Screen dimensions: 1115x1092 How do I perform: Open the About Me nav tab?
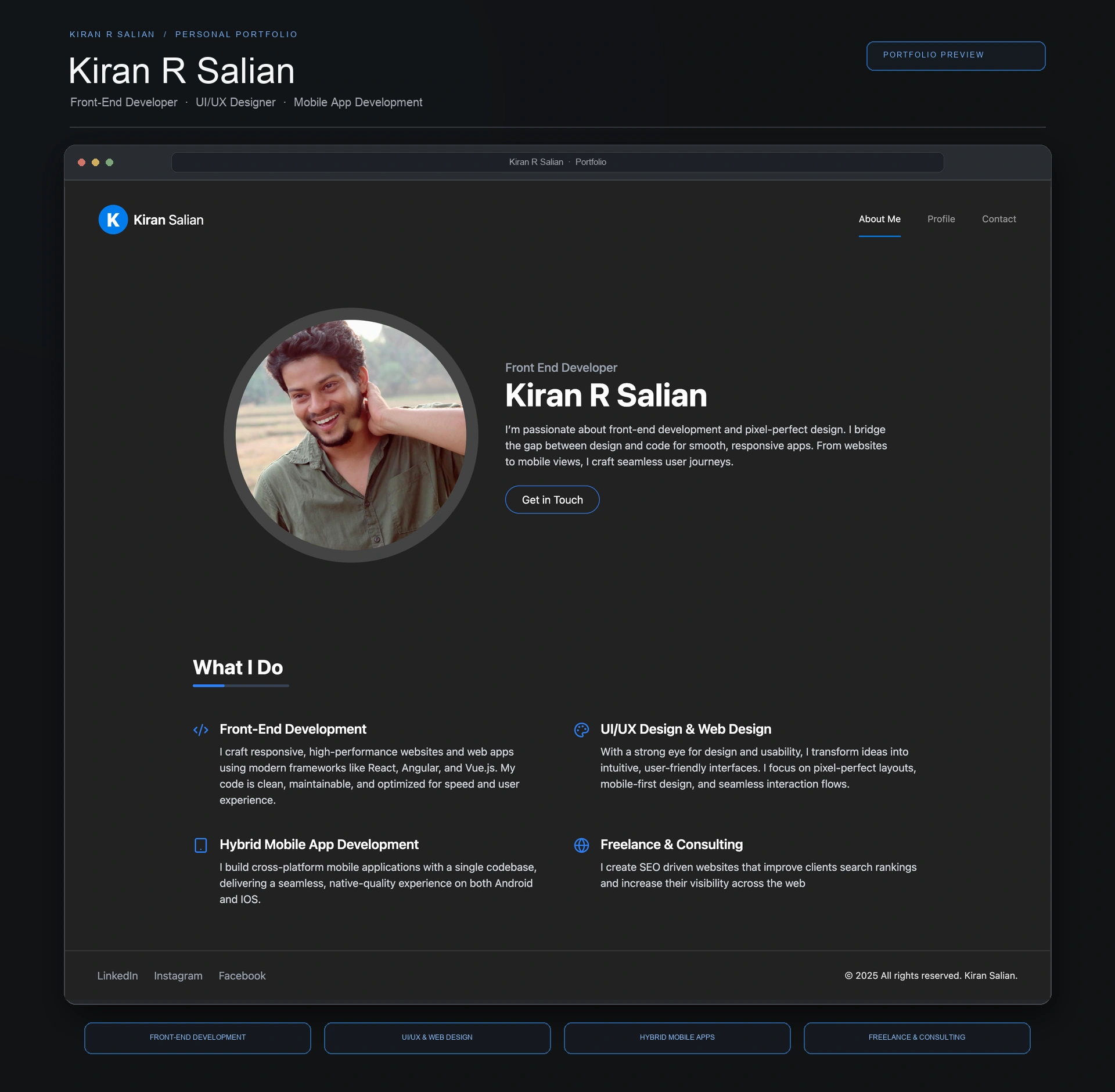[x=879, y=219]
